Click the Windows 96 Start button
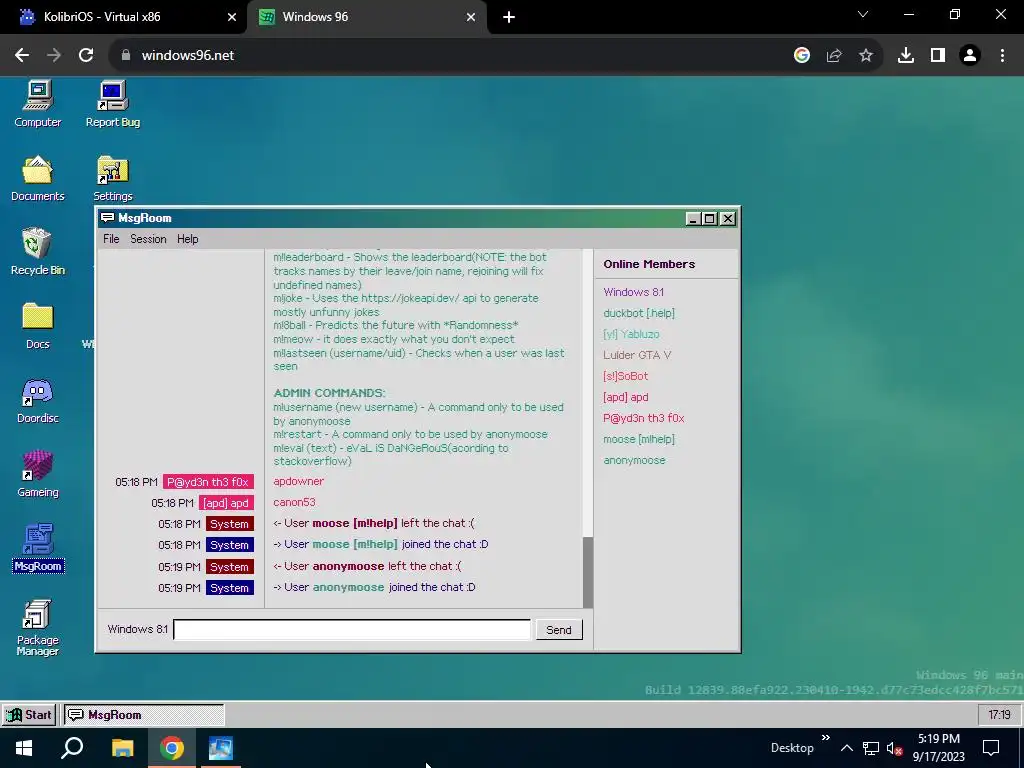The height and width of the screenshot is (768, 1024). 29,714
